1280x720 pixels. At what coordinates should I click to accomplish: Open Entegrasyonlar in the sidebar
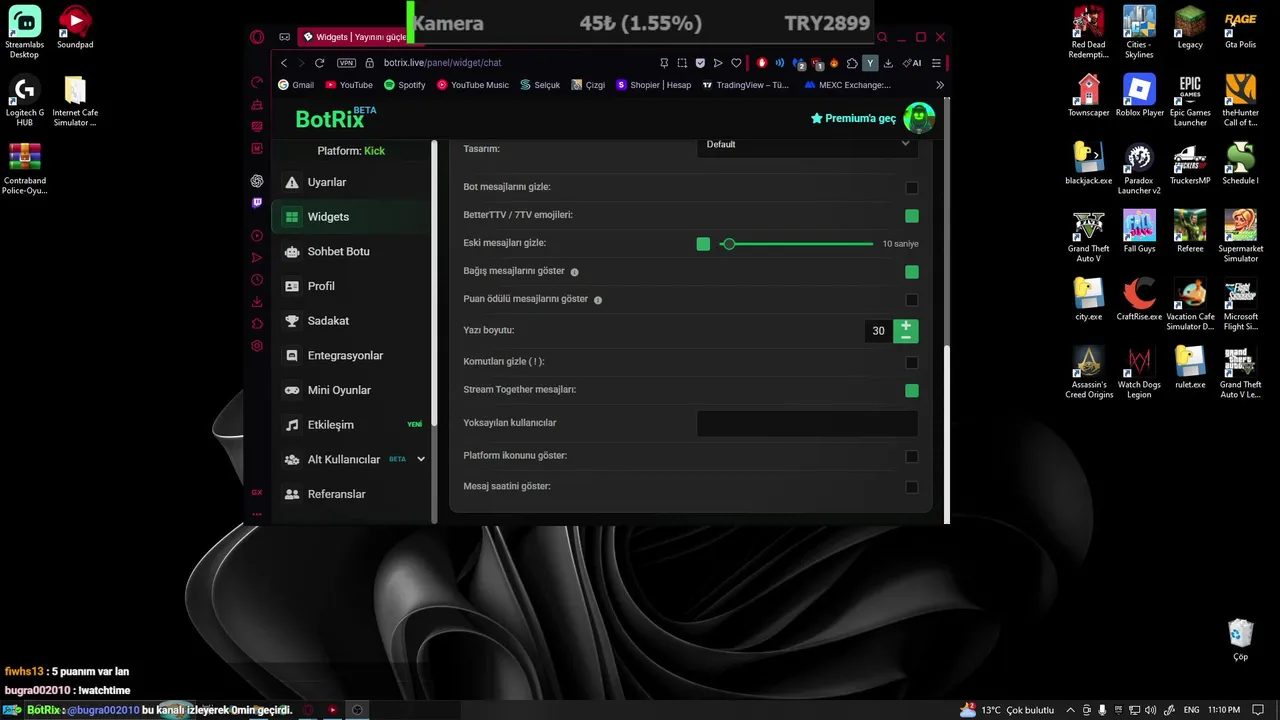tap(351, 355)
